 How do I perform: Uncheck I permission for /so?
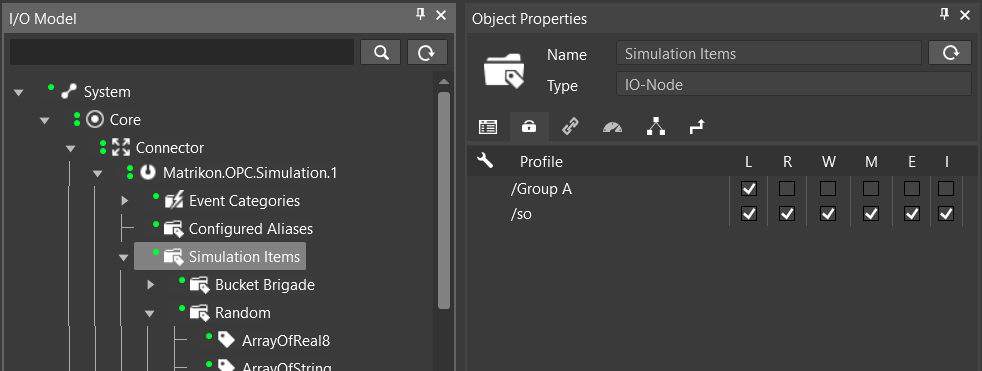coord(946,214)
